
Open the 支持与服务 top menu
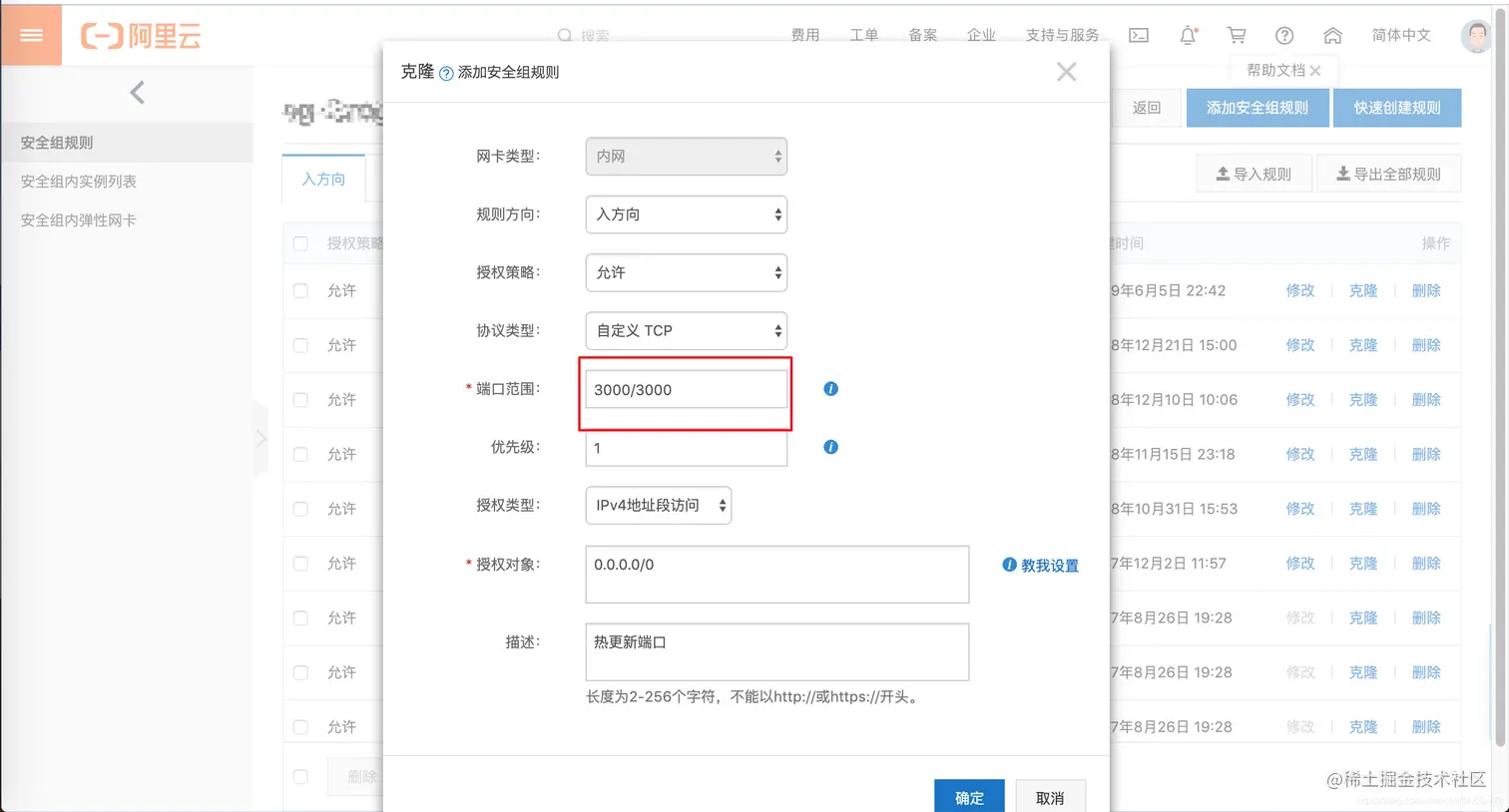pyautogui.click(x=1063, y=36)
